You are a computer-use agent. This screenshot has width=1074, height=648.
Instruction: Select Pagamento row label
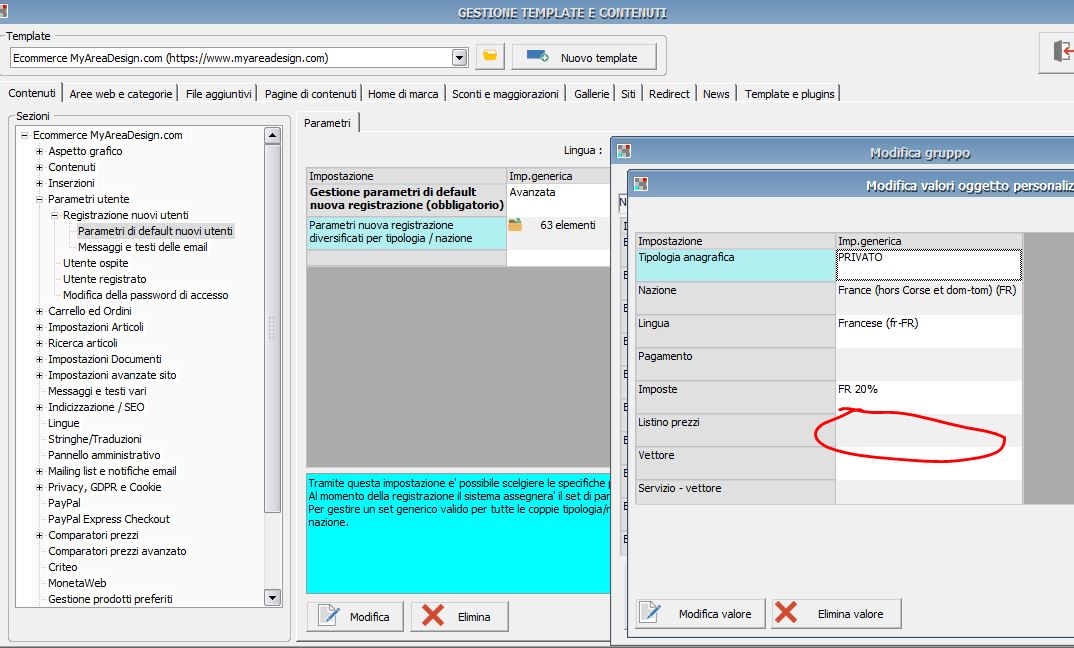click(735, 364)
